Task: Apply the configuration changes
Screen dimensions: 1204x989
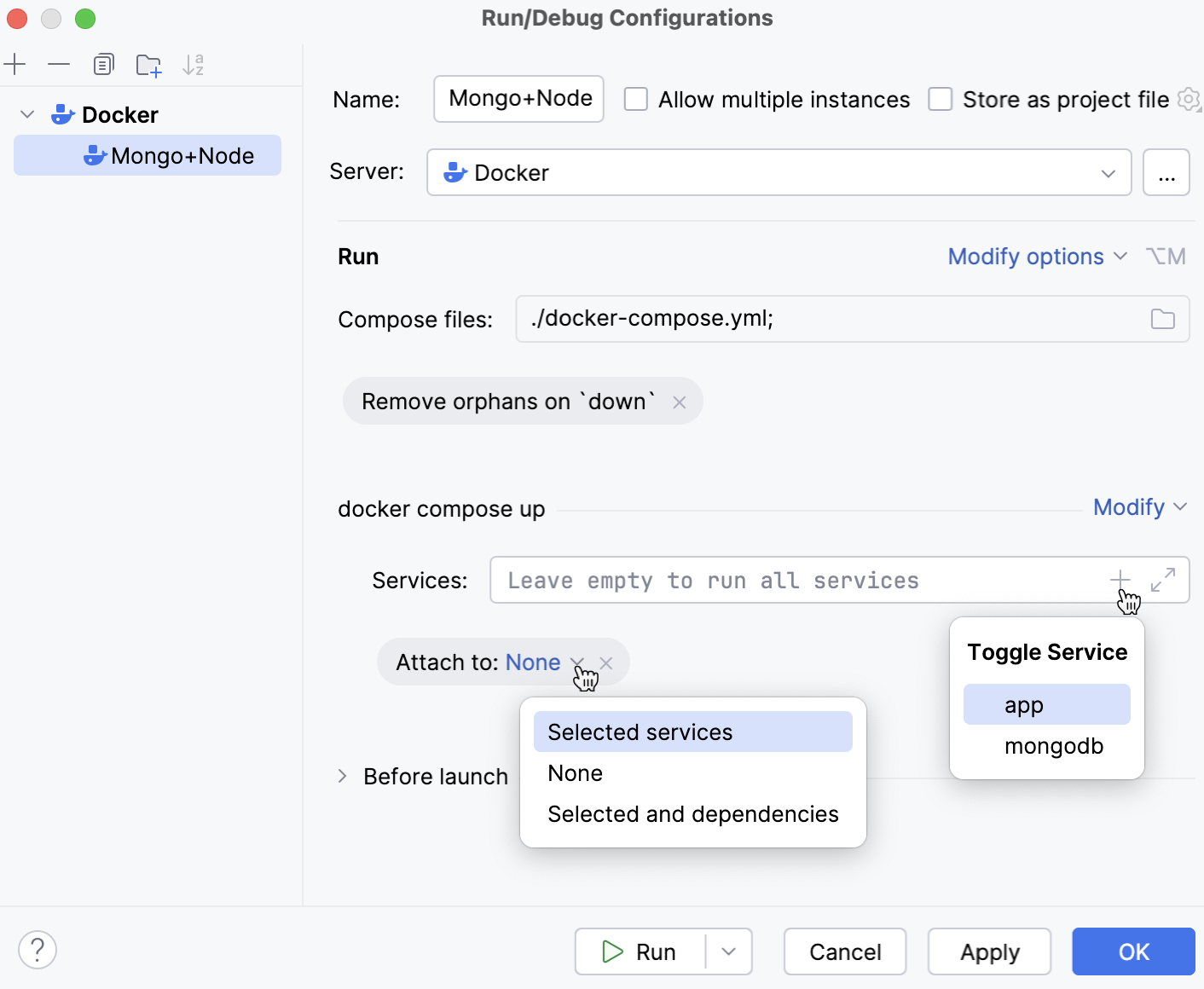Action: point(989,951)
